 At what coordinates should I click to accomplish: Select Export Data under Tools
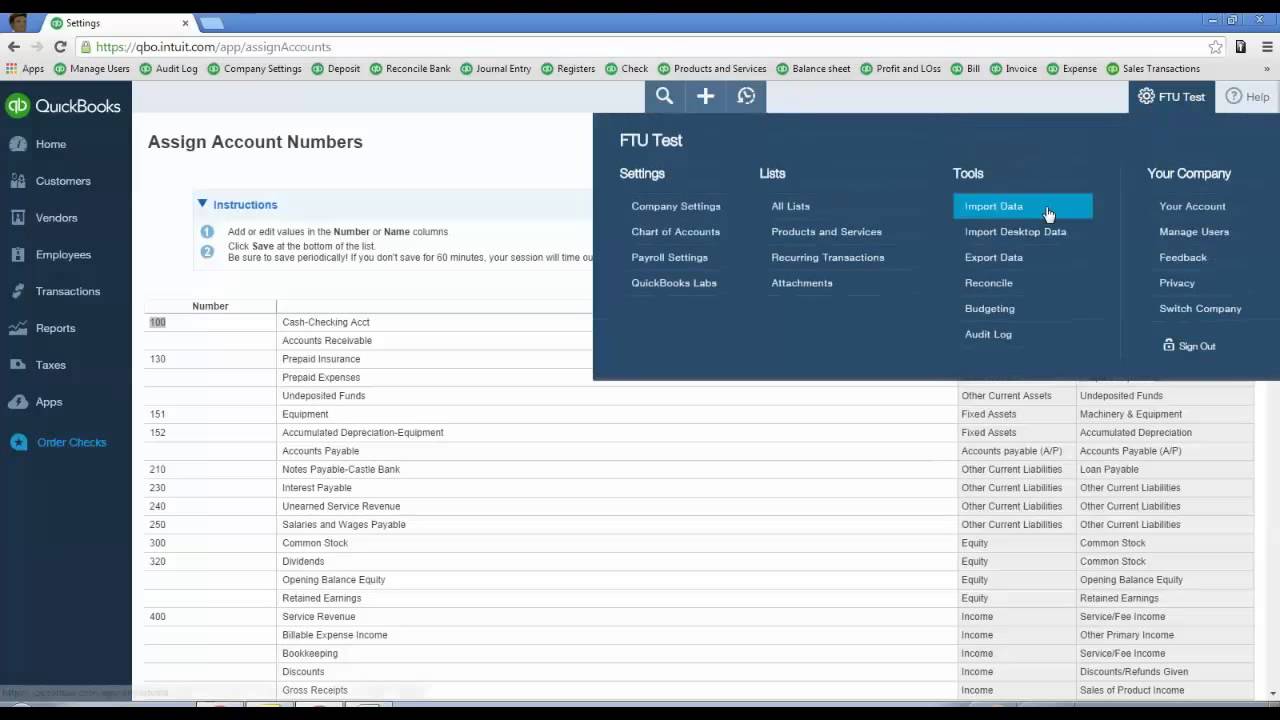click(993, 257)
